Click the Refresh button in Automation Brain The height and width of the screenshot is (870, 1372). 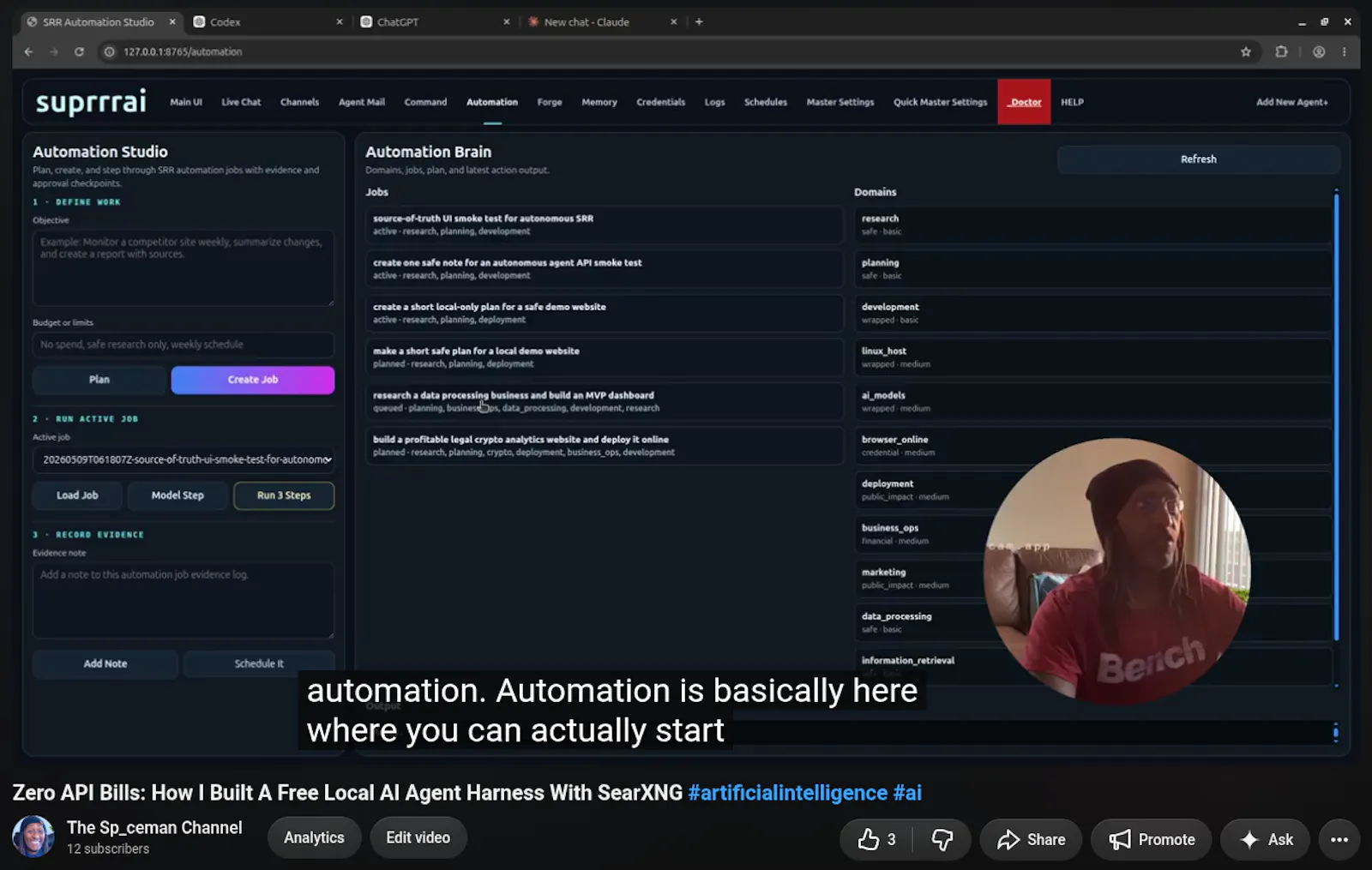1198,159
